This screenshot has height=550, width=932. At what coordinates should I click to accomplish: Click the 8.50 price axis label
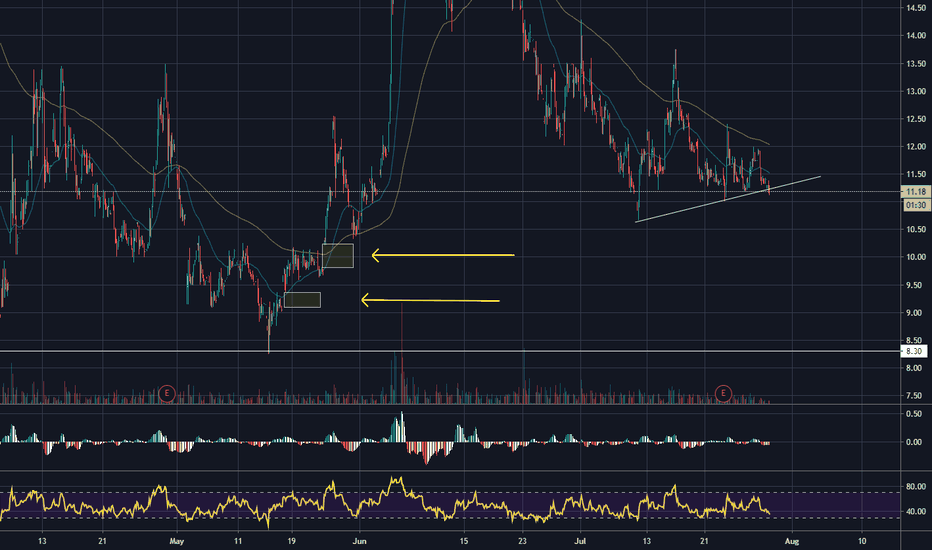click(915, 340)
